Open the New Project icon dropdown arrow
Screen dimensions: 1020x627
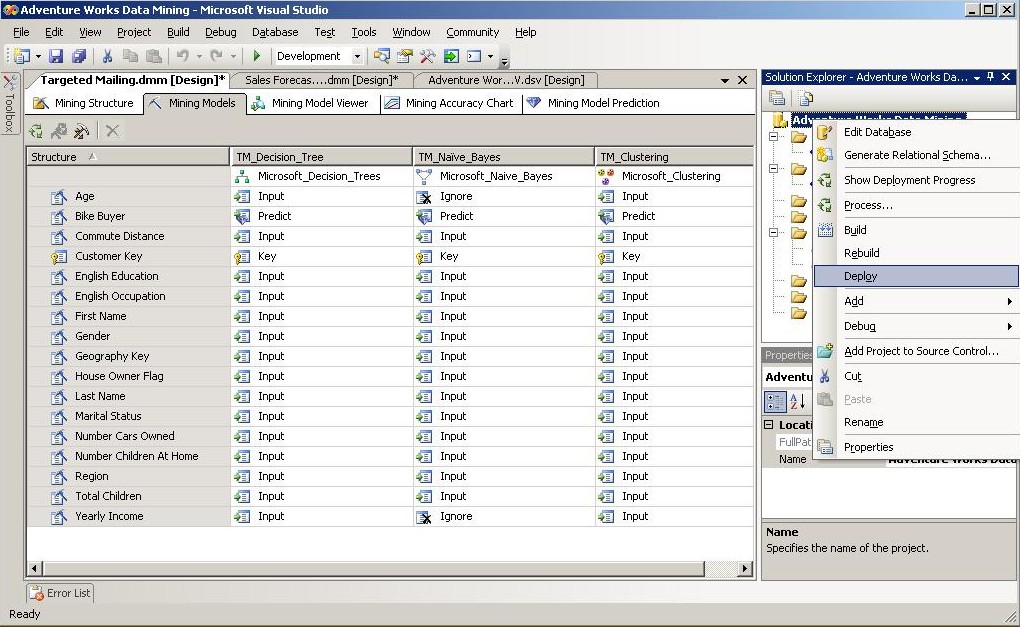(38, 57)
